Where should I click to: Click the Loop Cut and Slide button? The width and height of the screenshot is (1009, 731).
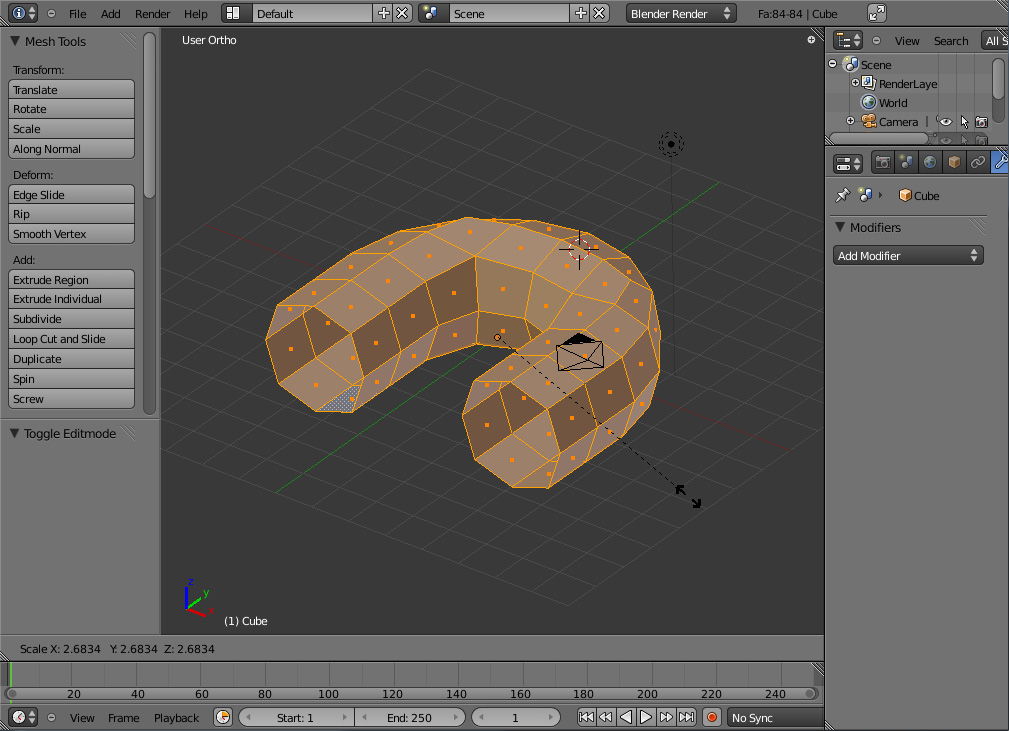[x=71, y=339]
